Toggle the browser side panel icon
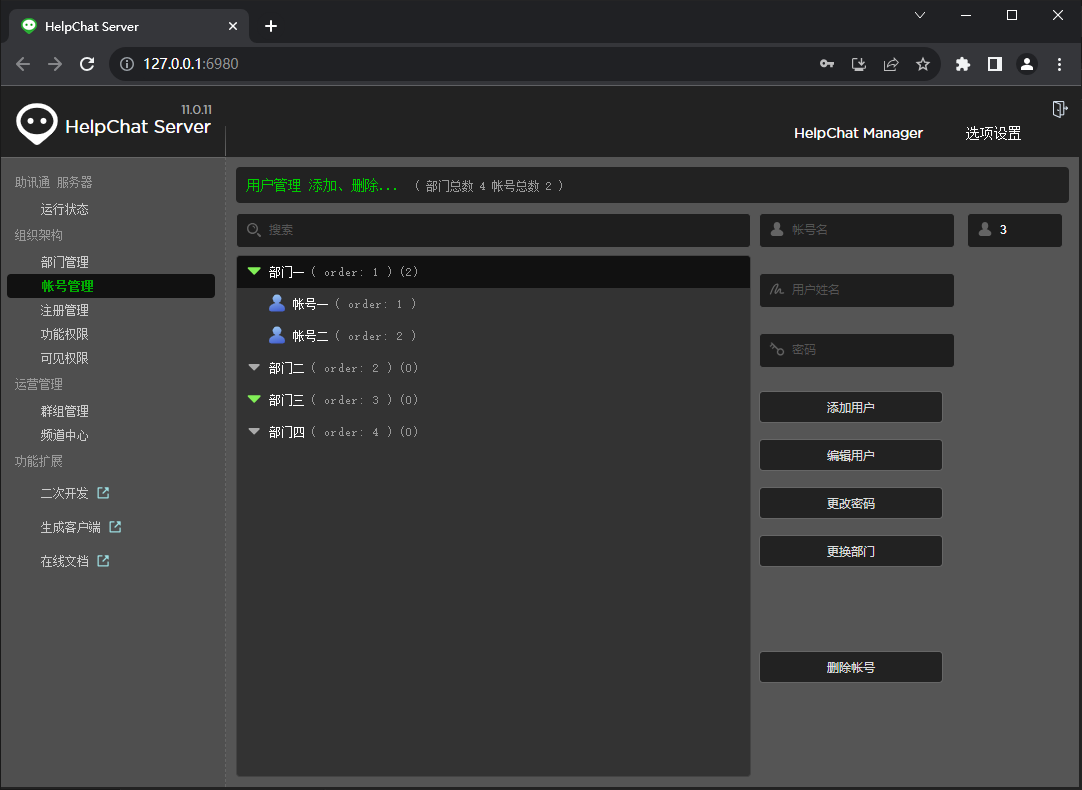This screenshot has height=790, width=1082. pyautogui.click(x=994, y=64)
